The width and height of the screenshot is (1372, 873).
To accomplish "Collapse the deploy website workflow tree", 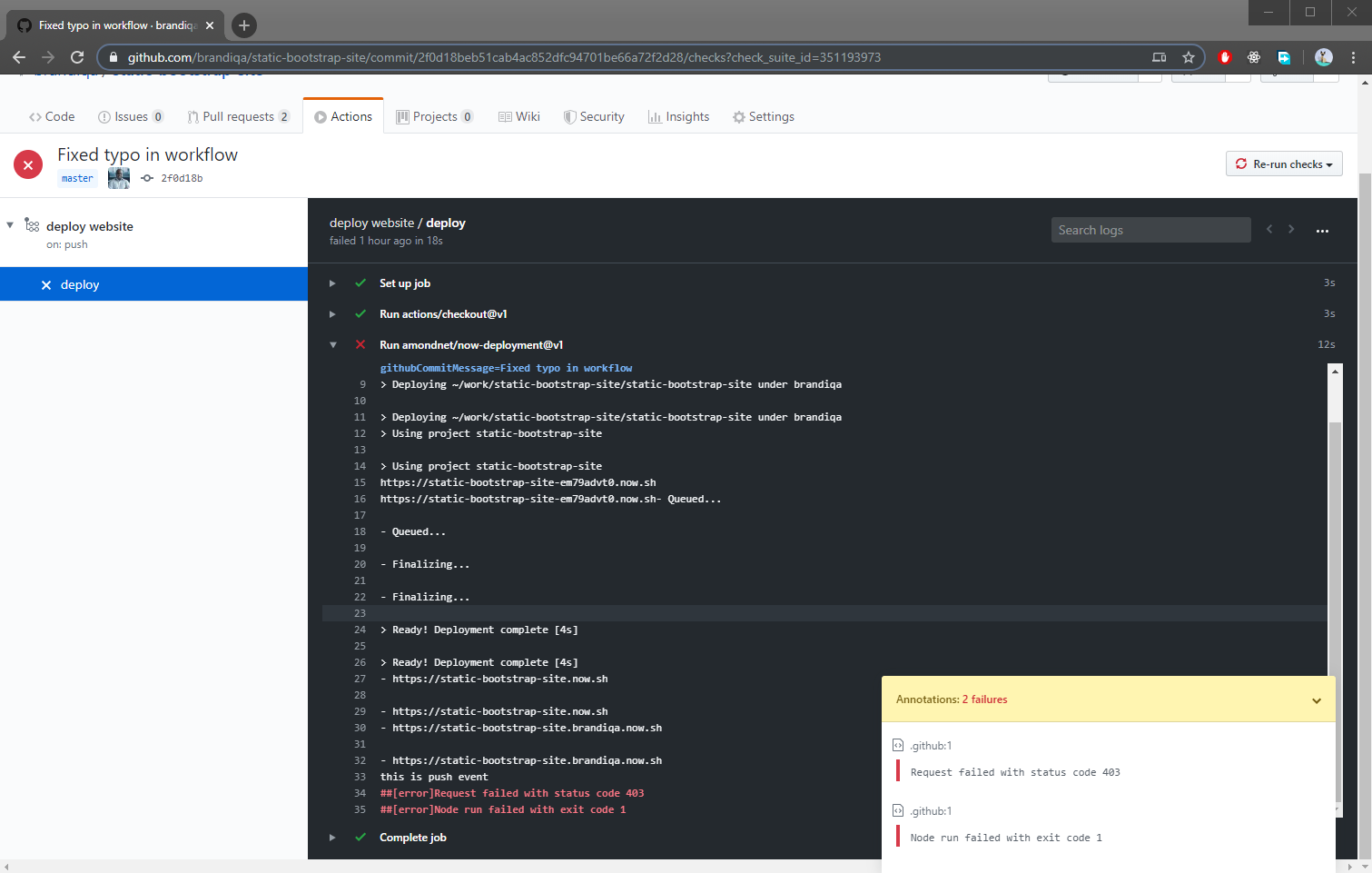I will tap(10, 225).
